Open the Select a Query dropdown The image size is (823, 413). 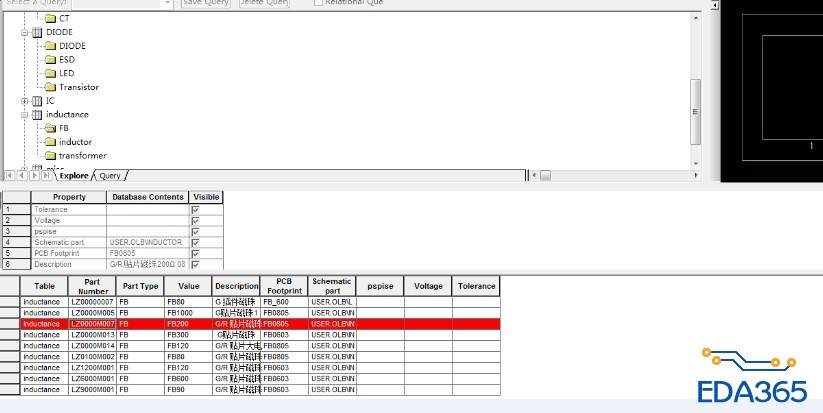(167, 3)
